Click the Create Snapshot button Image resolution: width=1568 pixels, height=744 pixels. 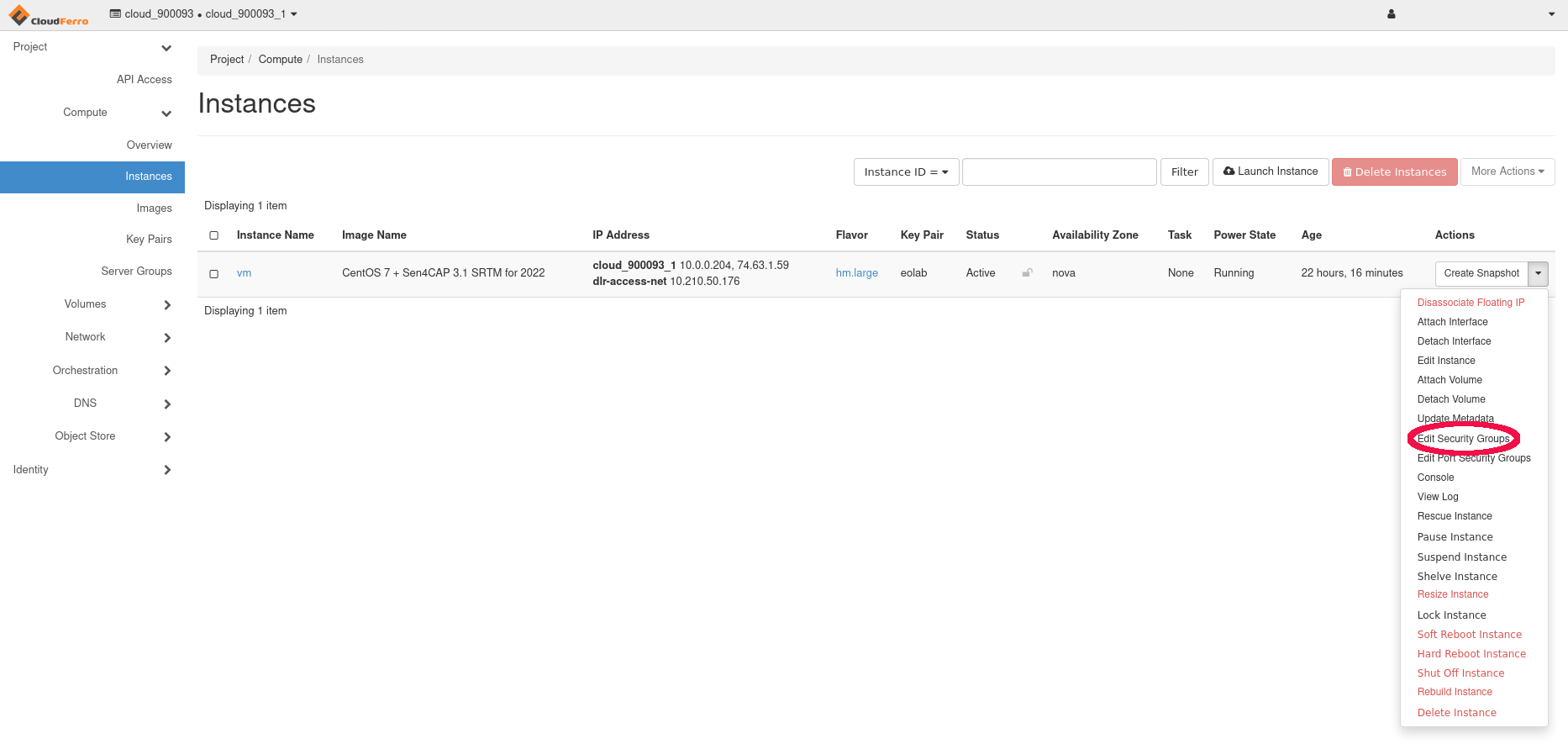pyautogui.click(x=1481, y=273)
